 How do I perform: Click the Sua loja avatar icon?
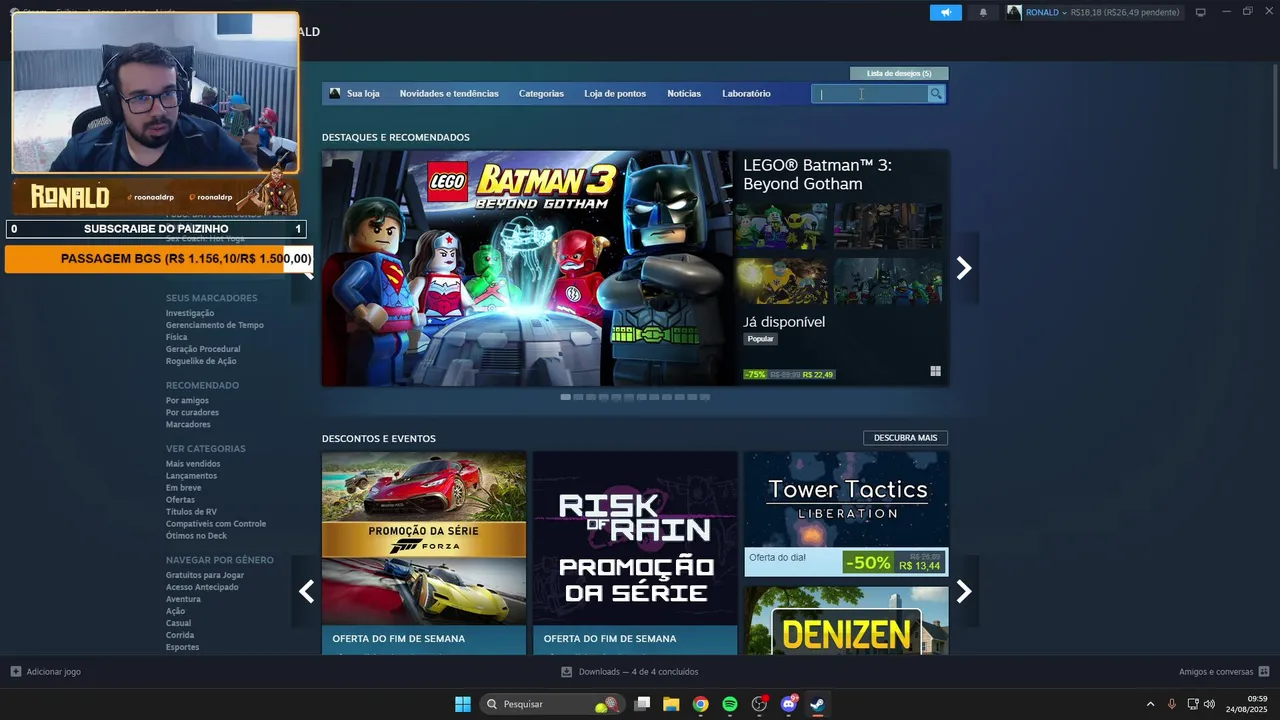pos(335,93)
